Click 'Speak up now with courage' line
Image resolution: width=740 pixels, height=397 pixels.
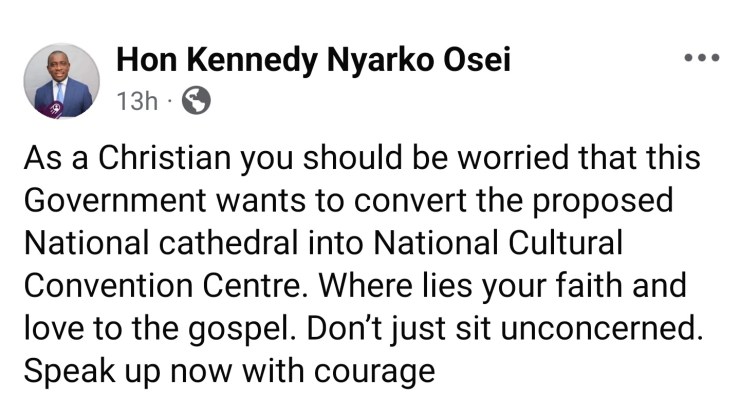click(229, 371)
